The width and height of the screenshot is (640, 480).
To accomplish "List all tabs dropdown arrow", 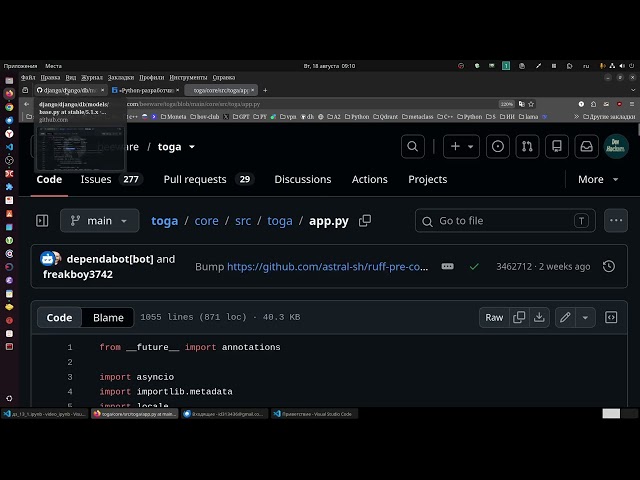I will click(x=633, y=90).
